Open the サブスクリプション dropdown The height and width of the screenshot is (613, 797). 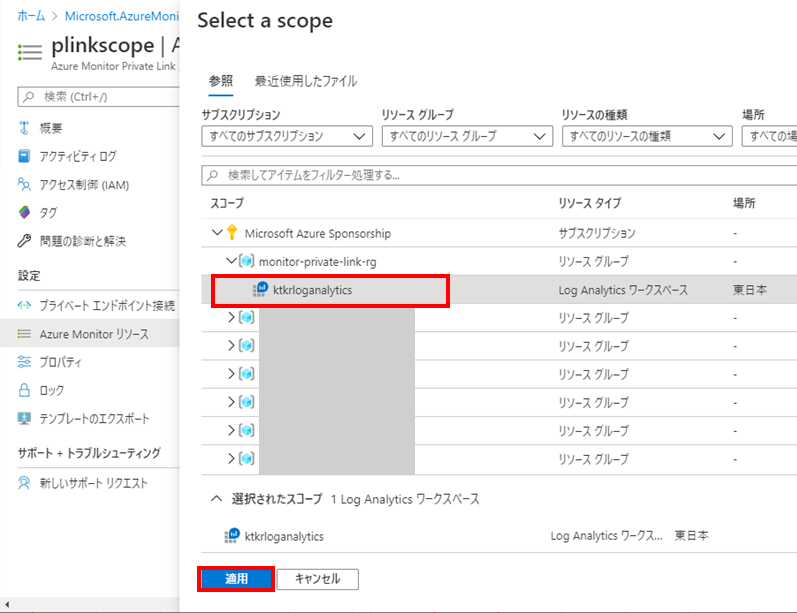(287, 136)
